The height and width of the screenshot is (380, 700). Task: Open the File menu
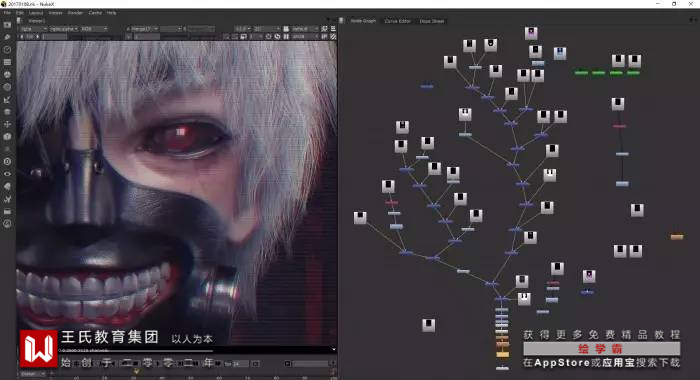coord(7,13)
